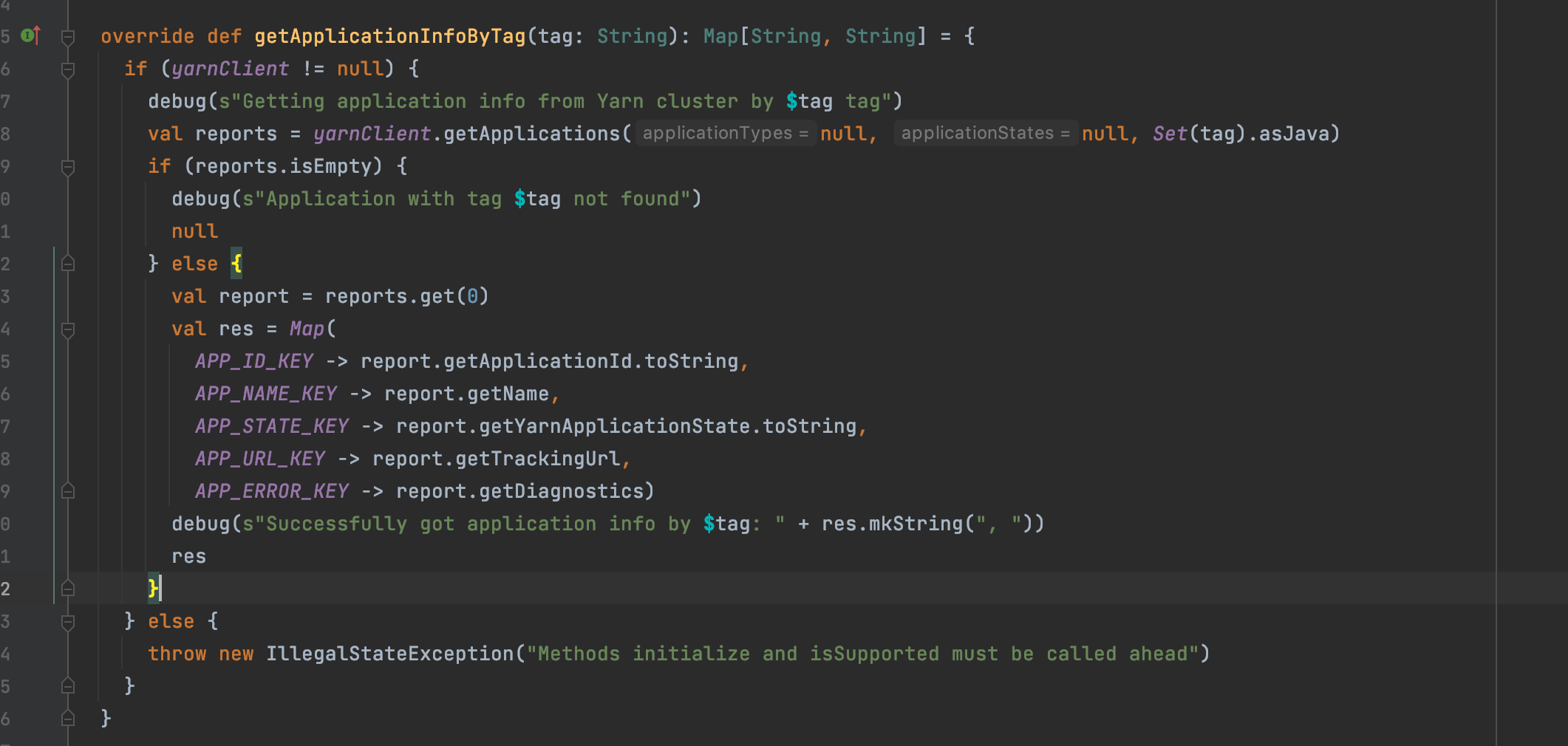
Task: Click the APP_NAME_KEY constant
Action: click(x=266, y=394)
